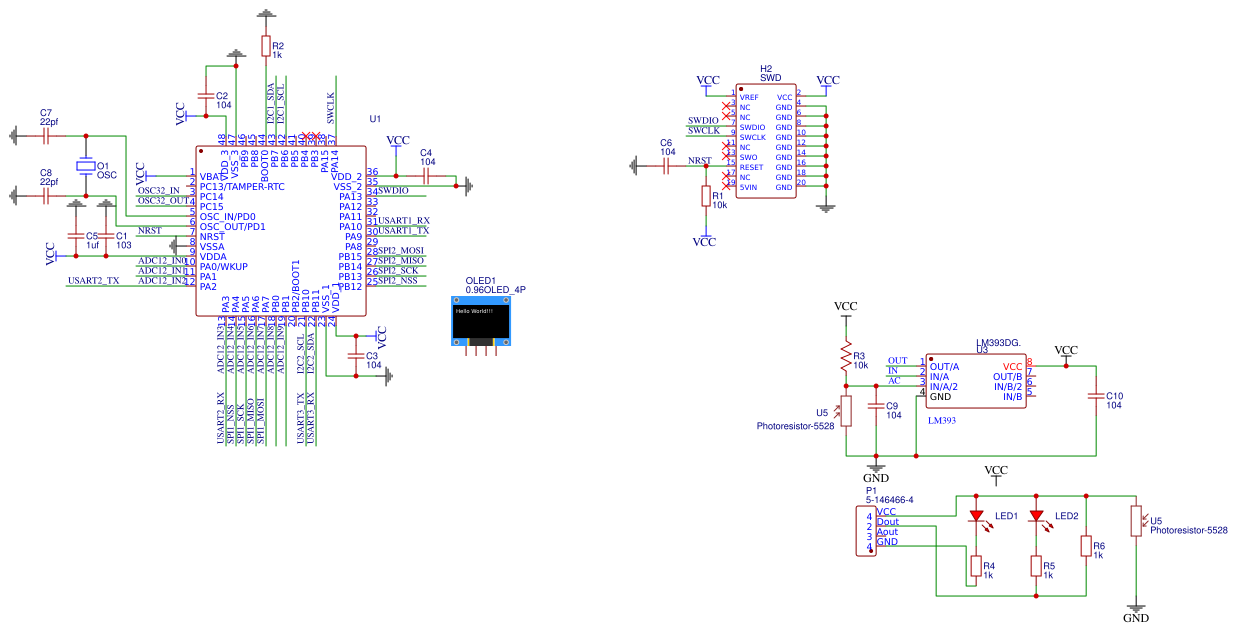The width and height of the screenshot is (1239, 635).
Task: Select the SWDIO net label beside H2
Action: click(703, 121)
